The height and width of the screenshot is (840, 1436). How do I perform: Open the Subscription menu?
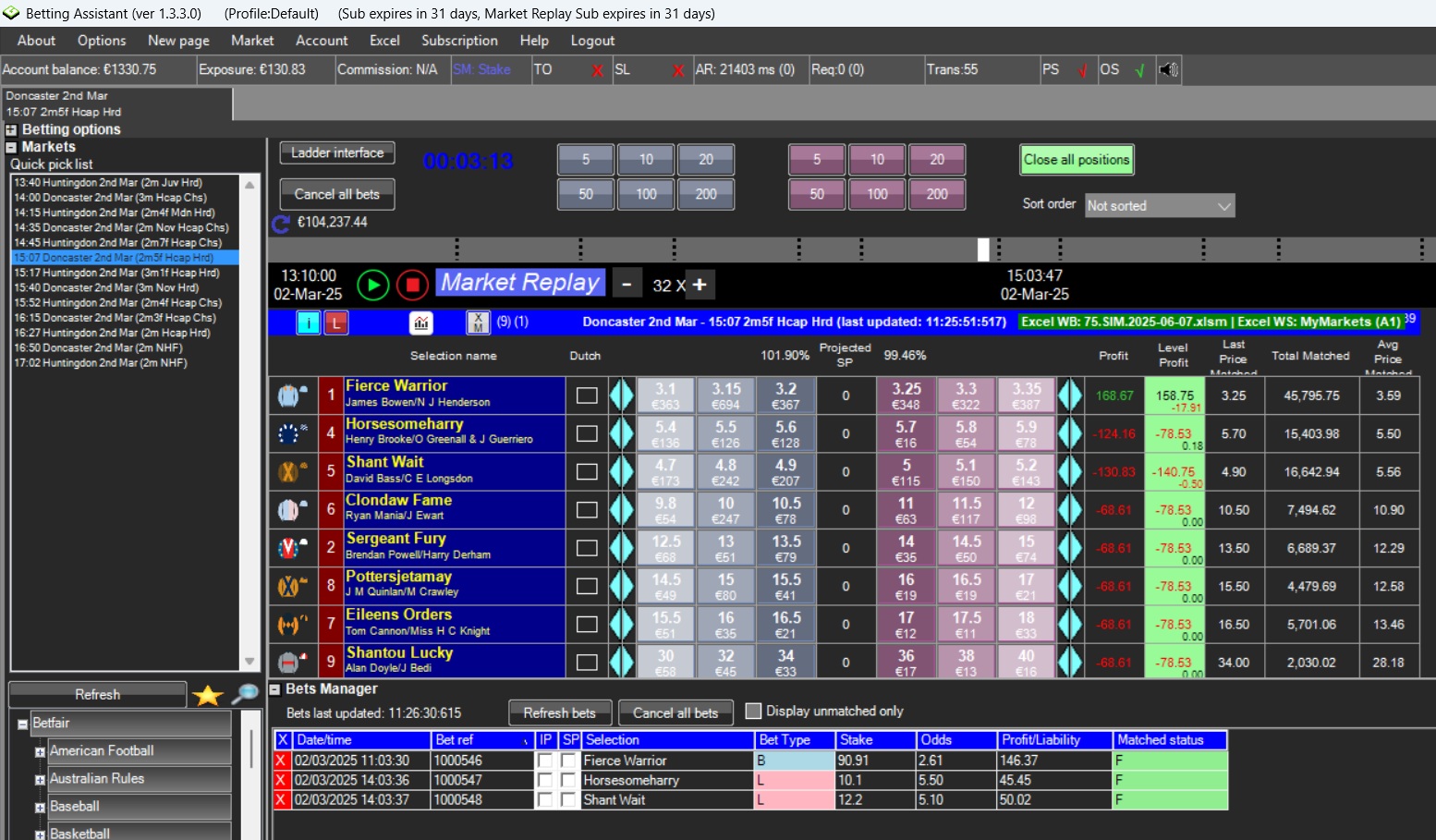(x=459, y=41)
